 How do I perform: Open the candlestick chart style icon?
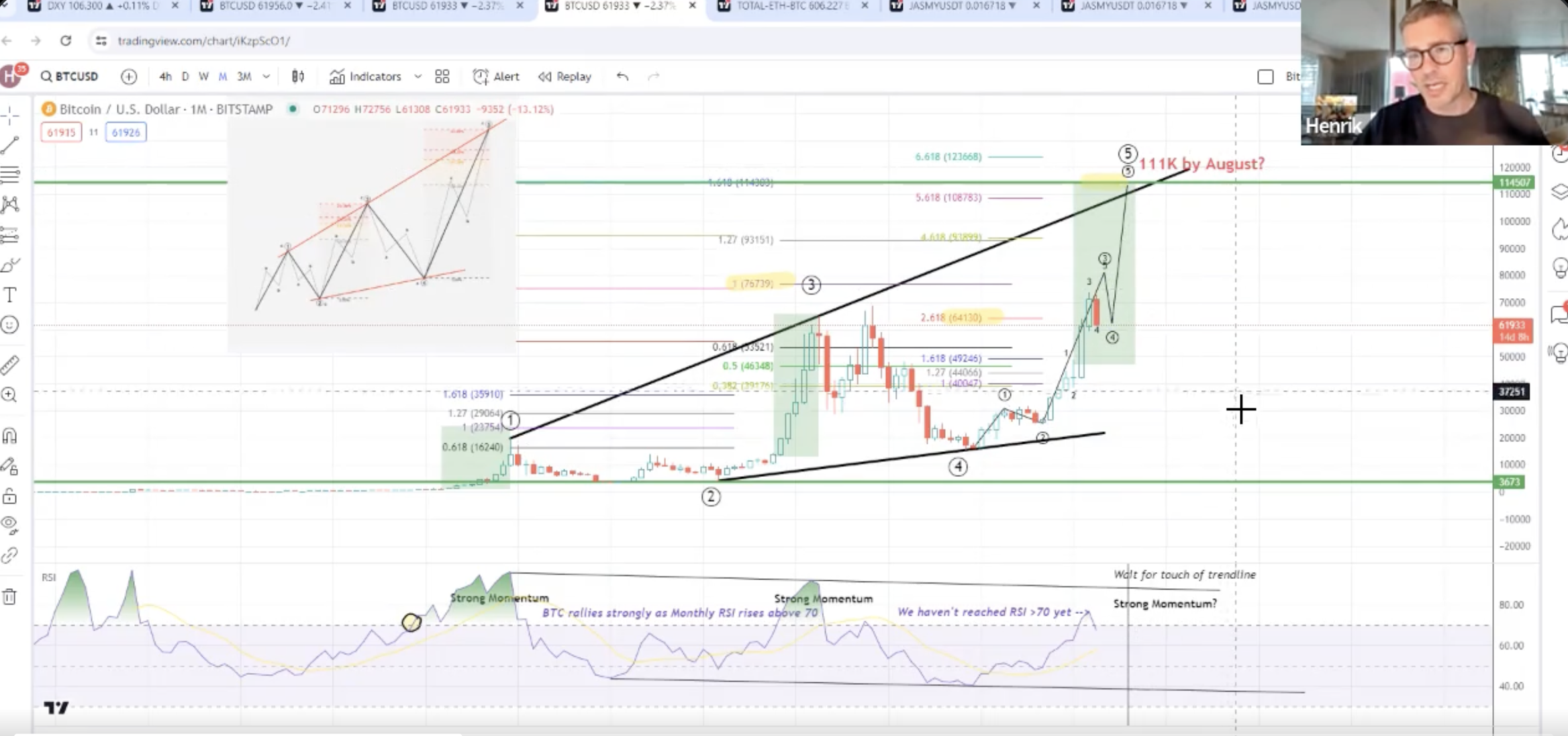click(298, 77)
